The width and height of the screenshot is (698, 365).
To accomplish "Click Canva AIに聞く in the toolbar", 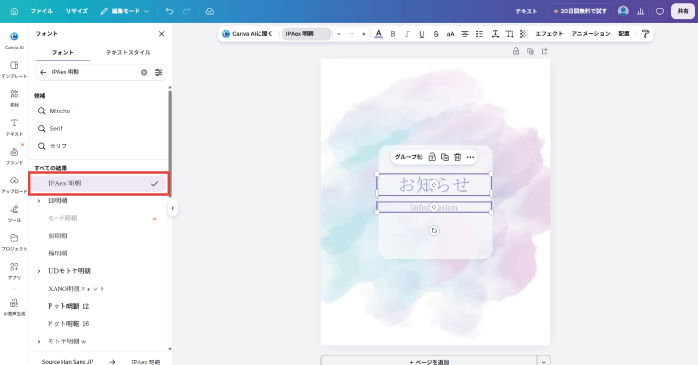I will (x=248, y=34).
